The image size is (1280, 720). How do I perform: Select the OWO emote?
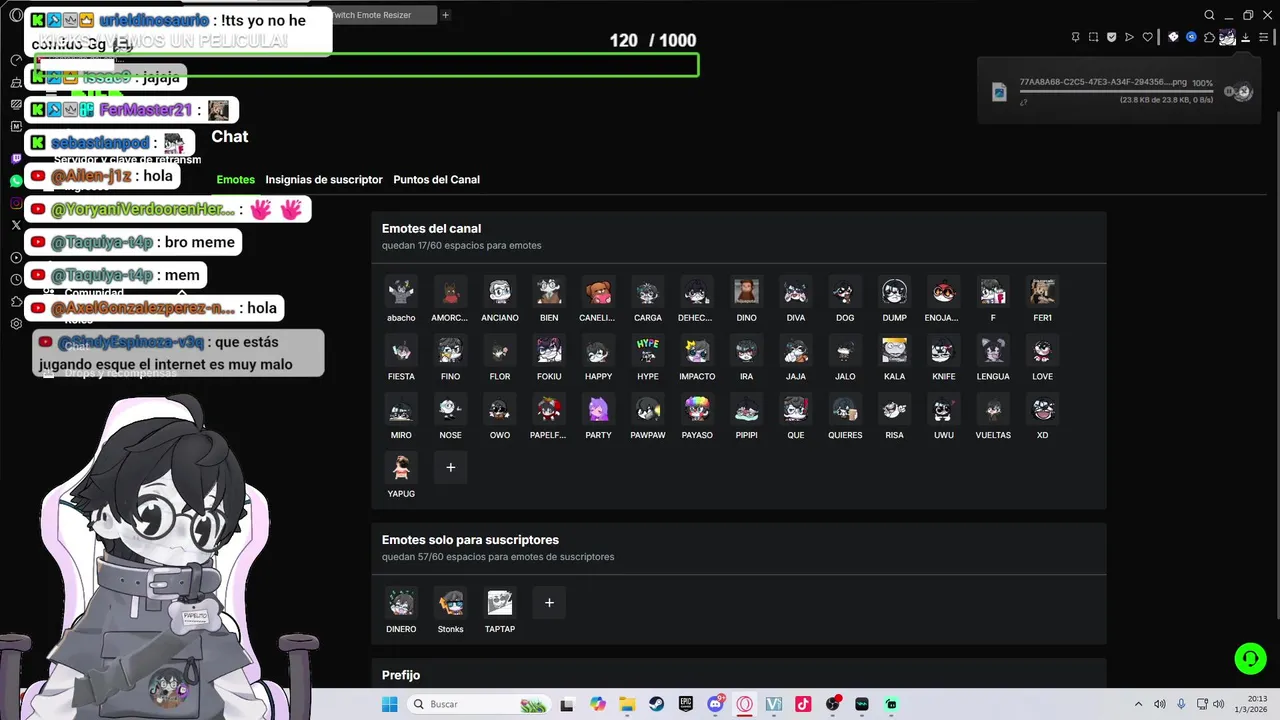500,410
